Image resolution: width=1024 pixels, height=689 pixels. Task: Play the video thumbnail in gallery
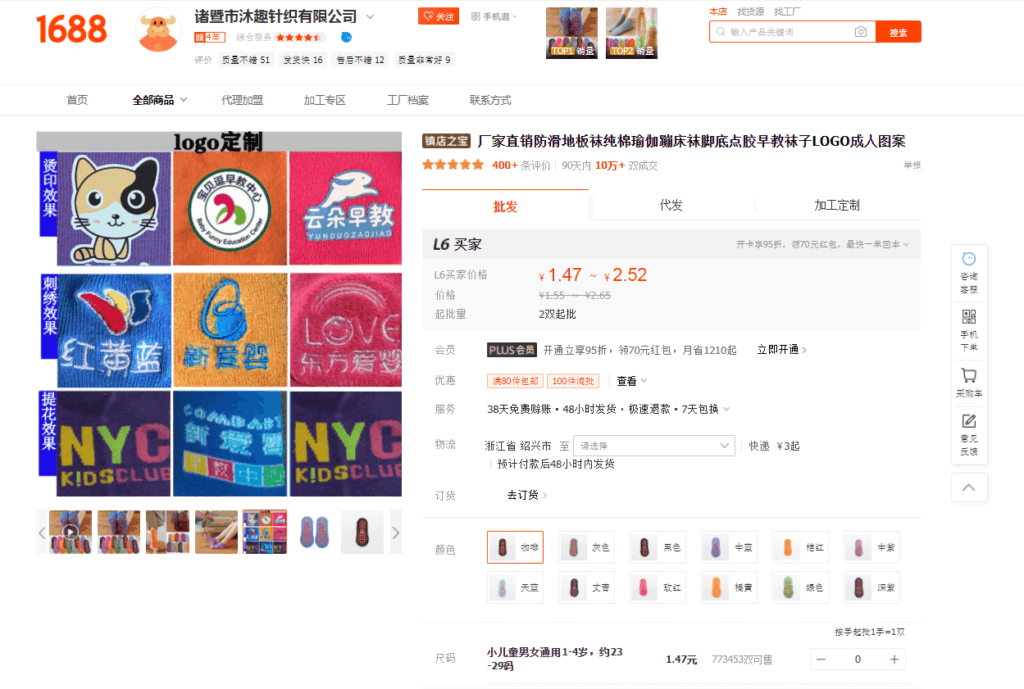71,532
